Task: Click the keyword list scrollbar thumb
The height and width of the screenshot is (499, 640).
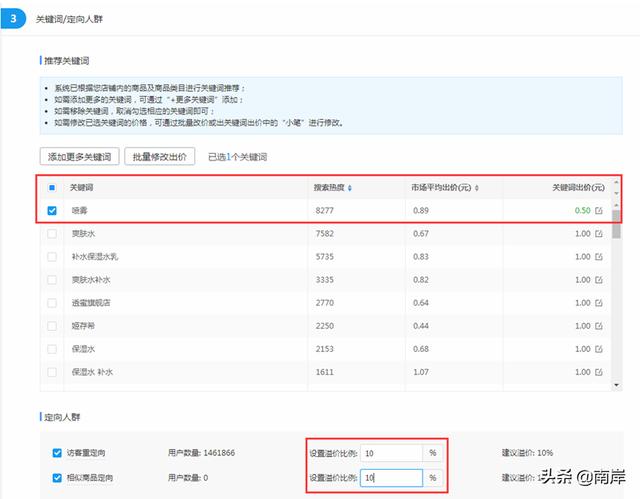Action: click(x=616, y=224)
